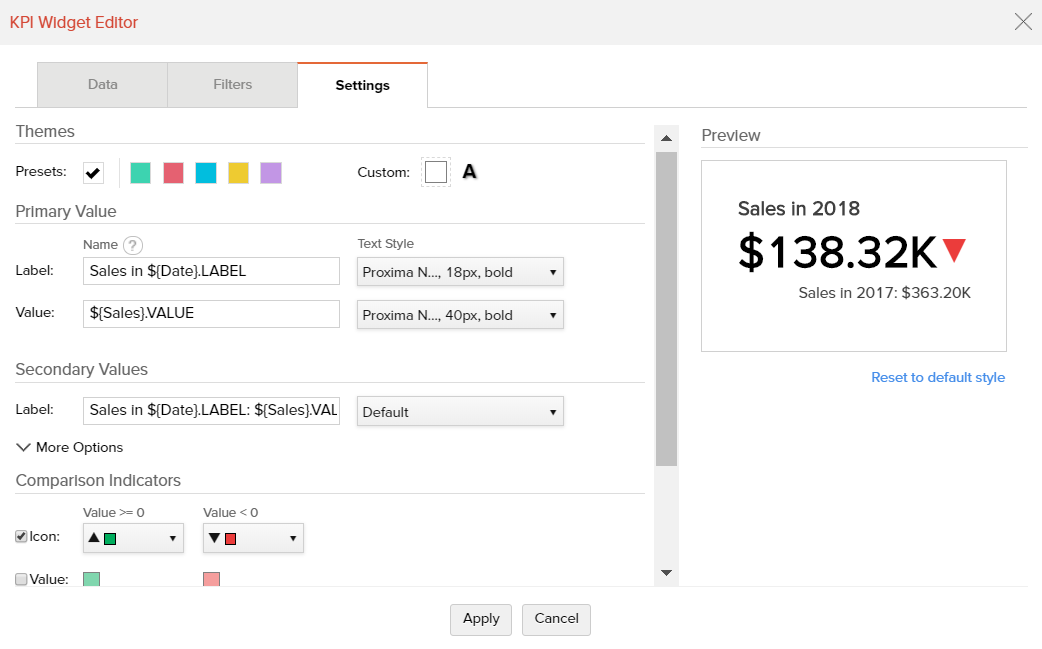Click the Reset to default style link
Viewport: 1042px width, 649px height.
pyautogui.click(x=938, y=378)
